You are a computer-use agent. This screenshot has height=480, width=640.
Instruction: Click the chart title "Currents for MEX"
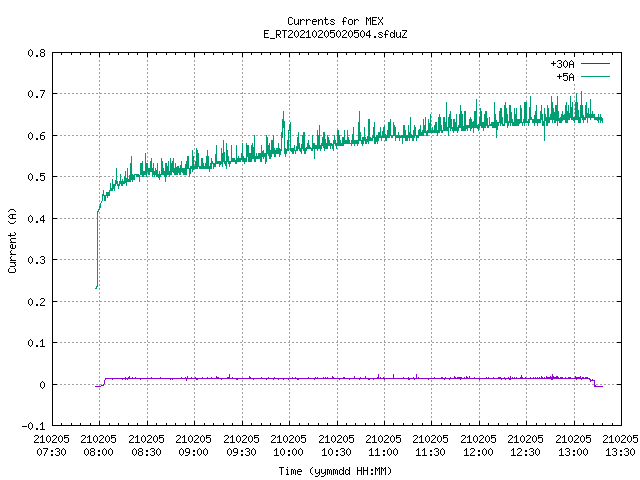click(x=335, y=21)
